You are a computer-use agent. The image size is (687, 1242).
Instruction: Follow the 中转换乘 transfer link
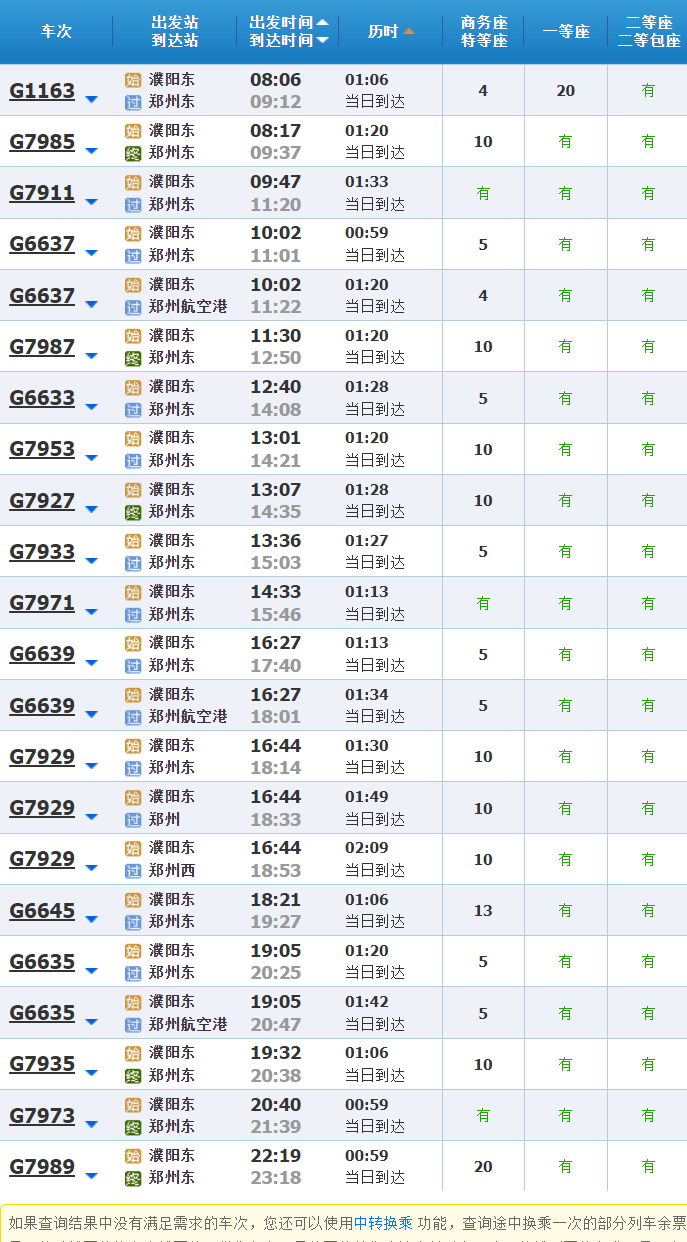pos(383,1222)
